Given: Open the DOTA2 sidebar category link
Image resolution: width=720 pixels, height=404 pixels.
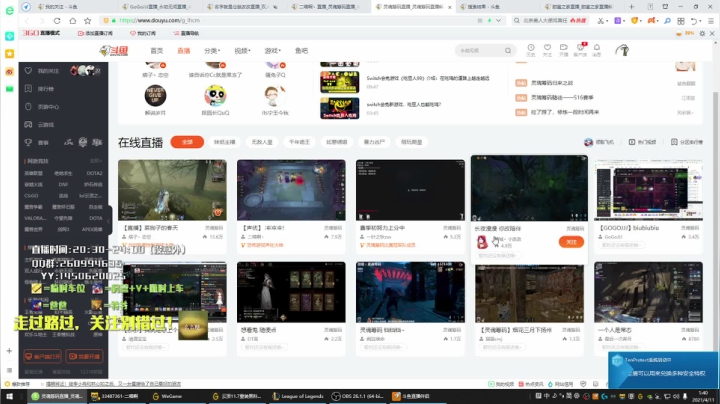Looking at the screenshot, I should [94, 174].
